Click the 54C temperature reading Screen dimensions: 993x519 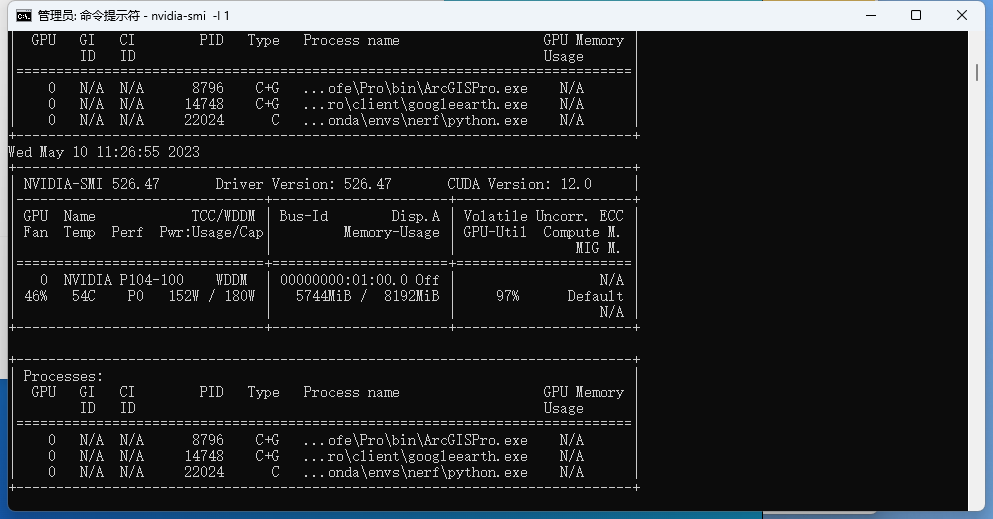click(x=83, y=296)
